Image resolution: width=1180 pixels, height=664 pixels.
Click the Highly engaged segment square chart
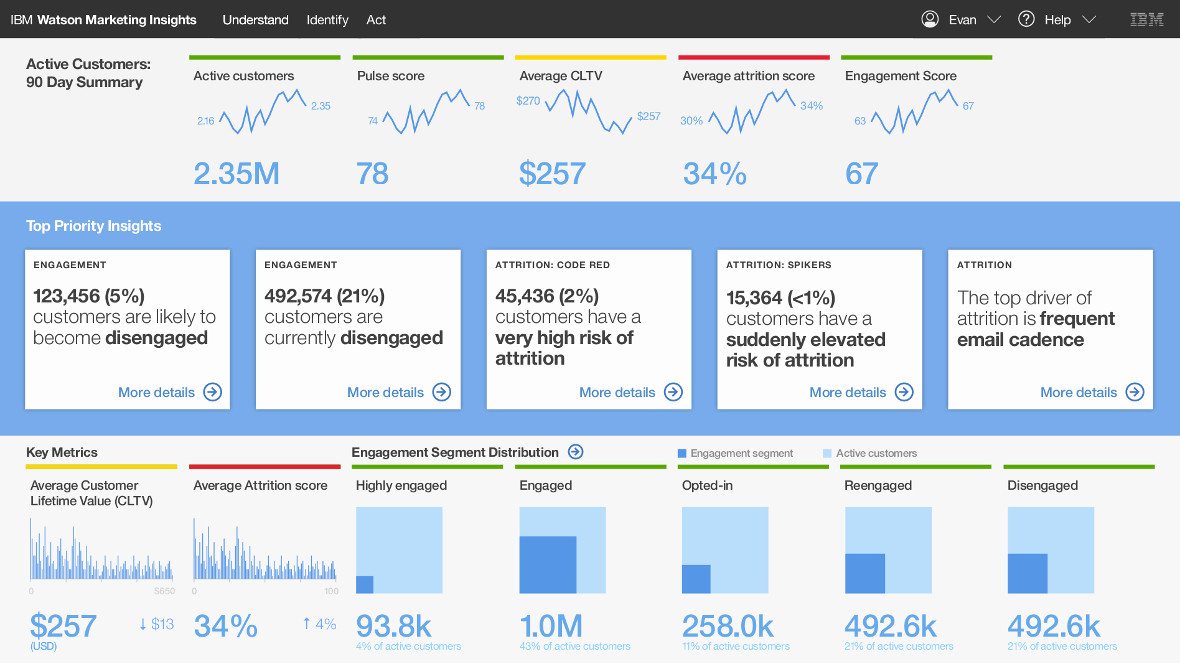pyautogui.click(x=399, y=550)
